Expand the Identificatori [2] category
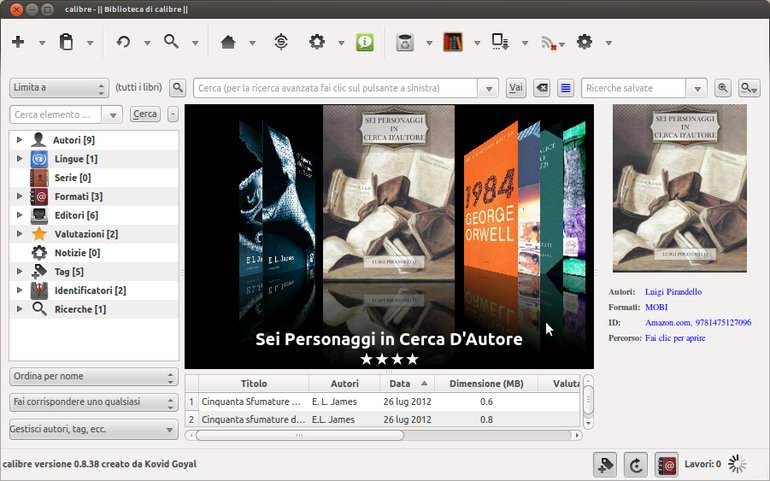This screenshot has width=770, height=481. pyautogui.click(x=19, y=290)
